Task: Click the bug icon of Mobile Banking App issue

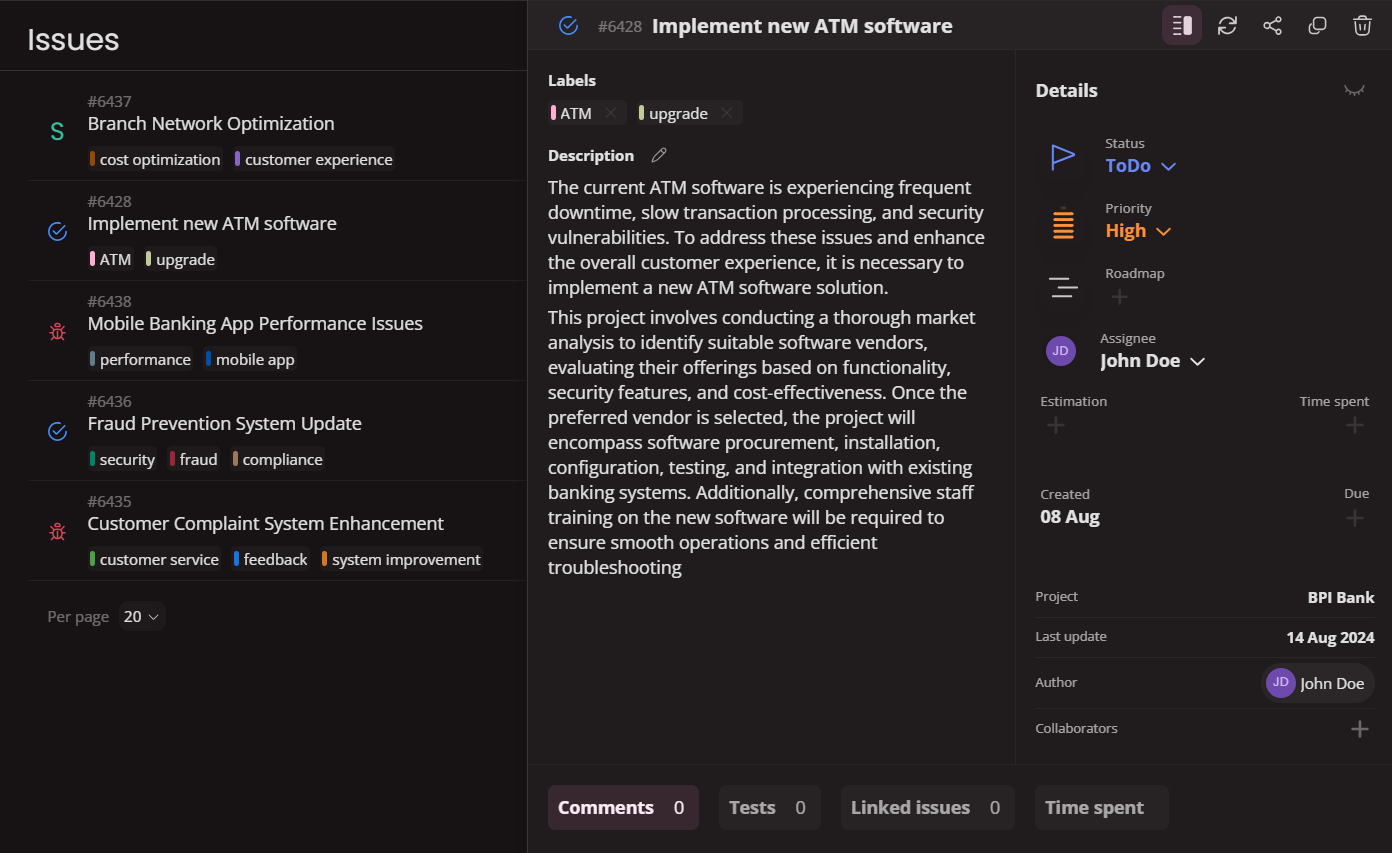Action: click(x=57, y=331)
